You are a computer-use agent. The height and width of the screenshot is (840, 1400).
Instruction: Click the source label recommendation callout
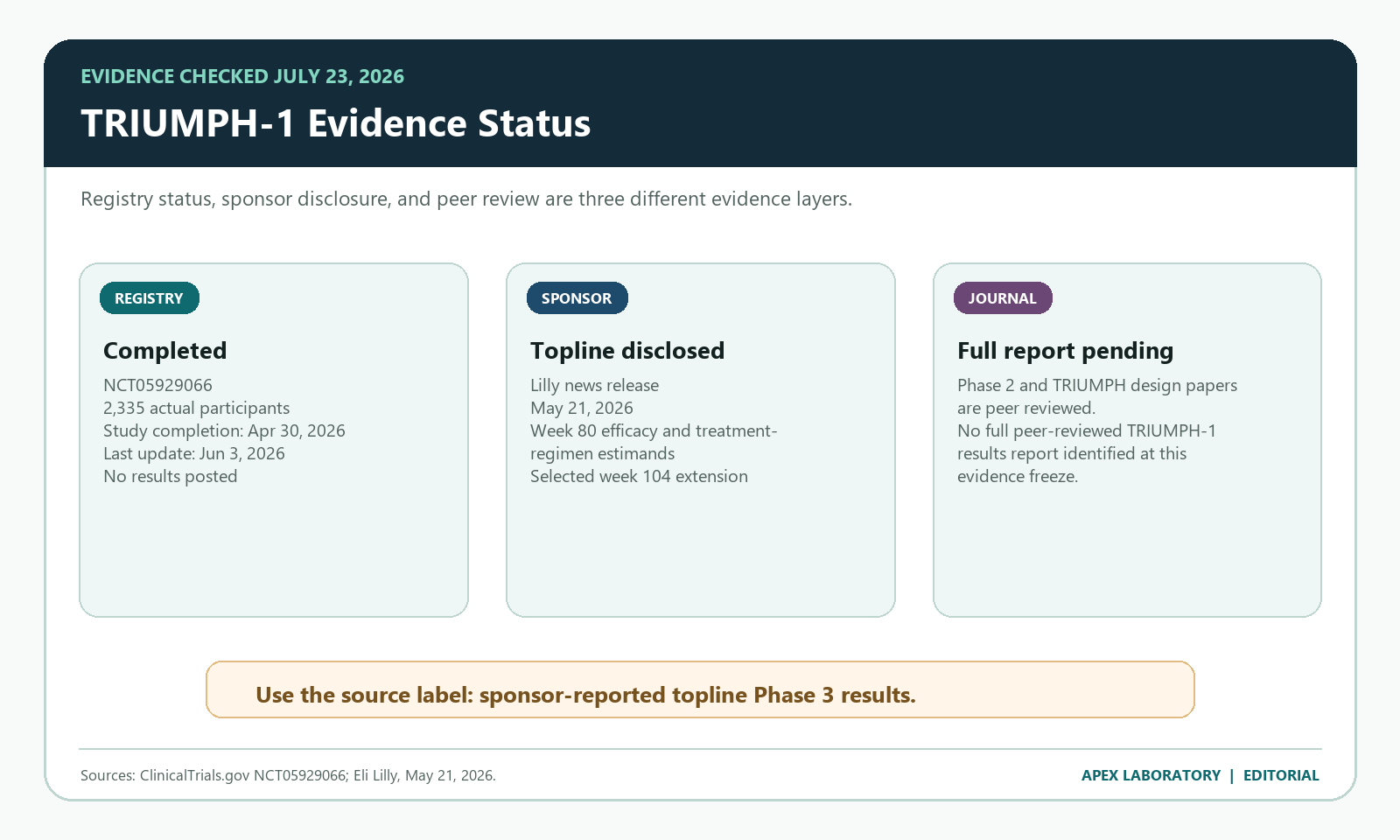click(700, 689)
